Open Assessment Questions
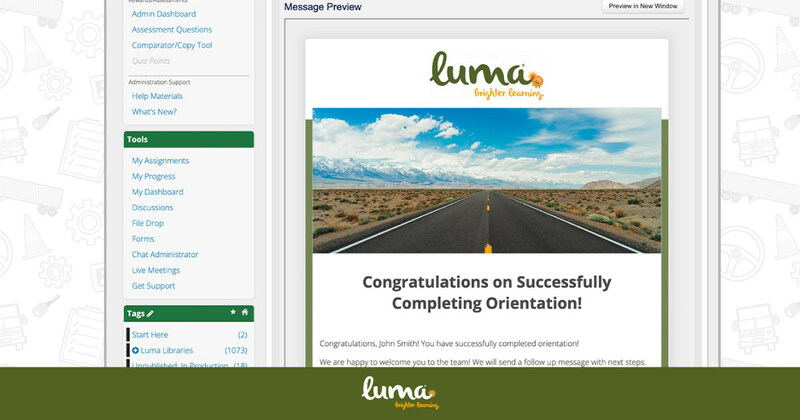This screenshot has width=800, height=420. [172, 30]
